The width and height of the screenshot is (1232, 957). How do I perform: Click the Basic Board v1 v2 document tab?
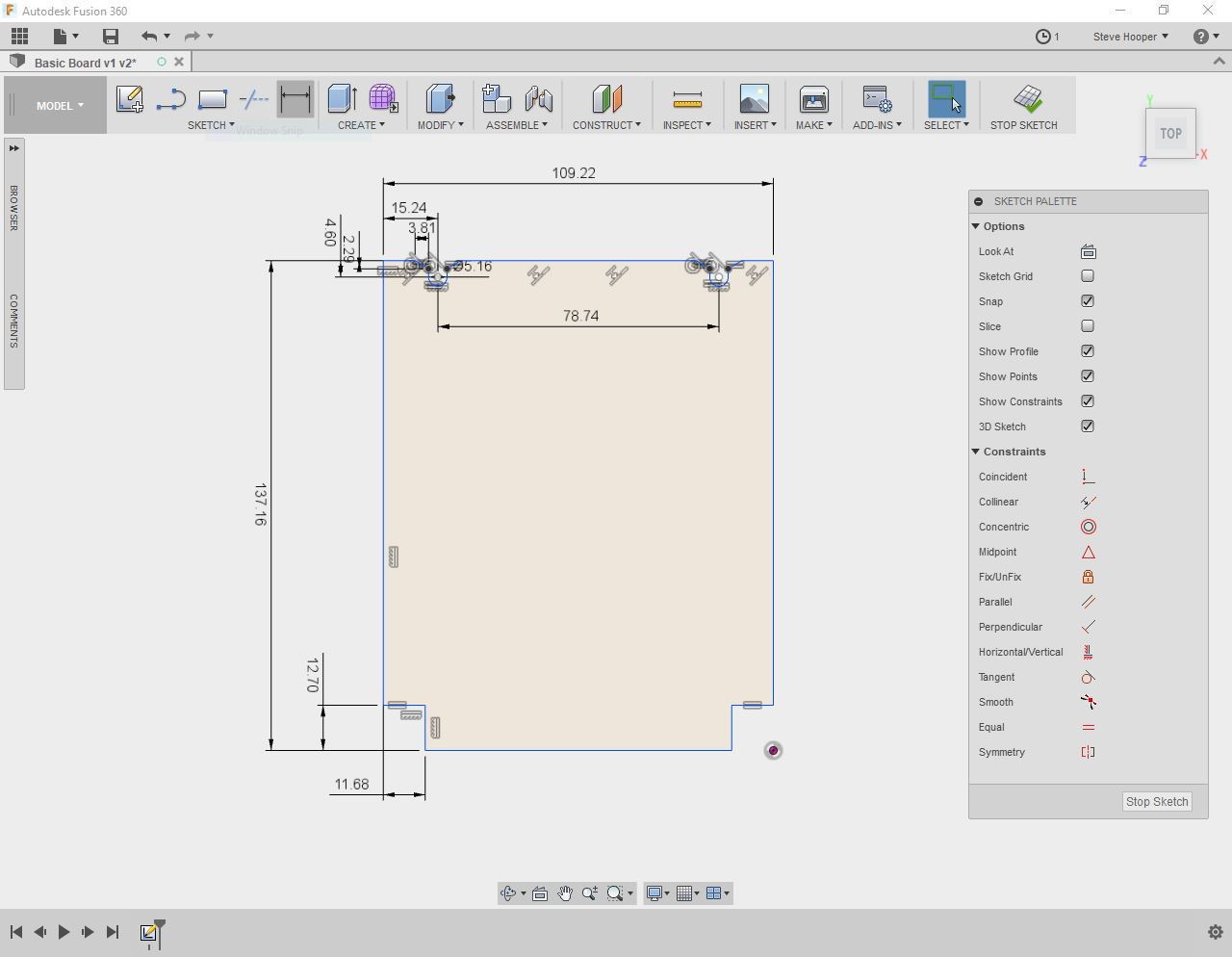pyautogui.click(x=87, y=62)
